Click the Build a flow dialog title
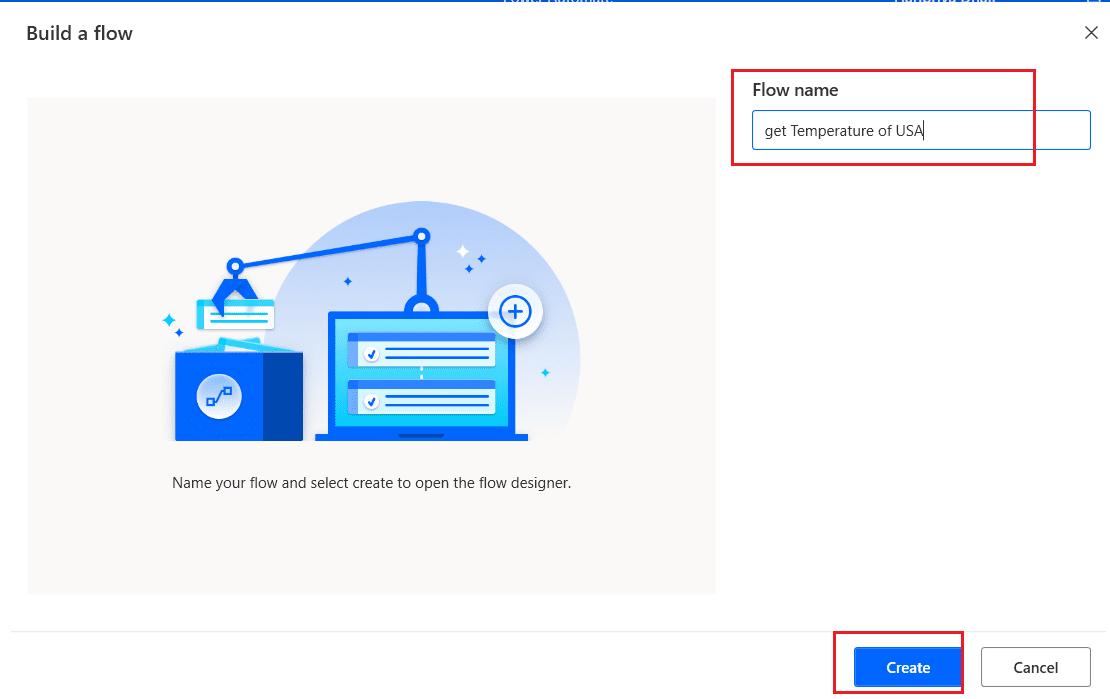Screen dimensions: 1110x699 pos(79,33)
